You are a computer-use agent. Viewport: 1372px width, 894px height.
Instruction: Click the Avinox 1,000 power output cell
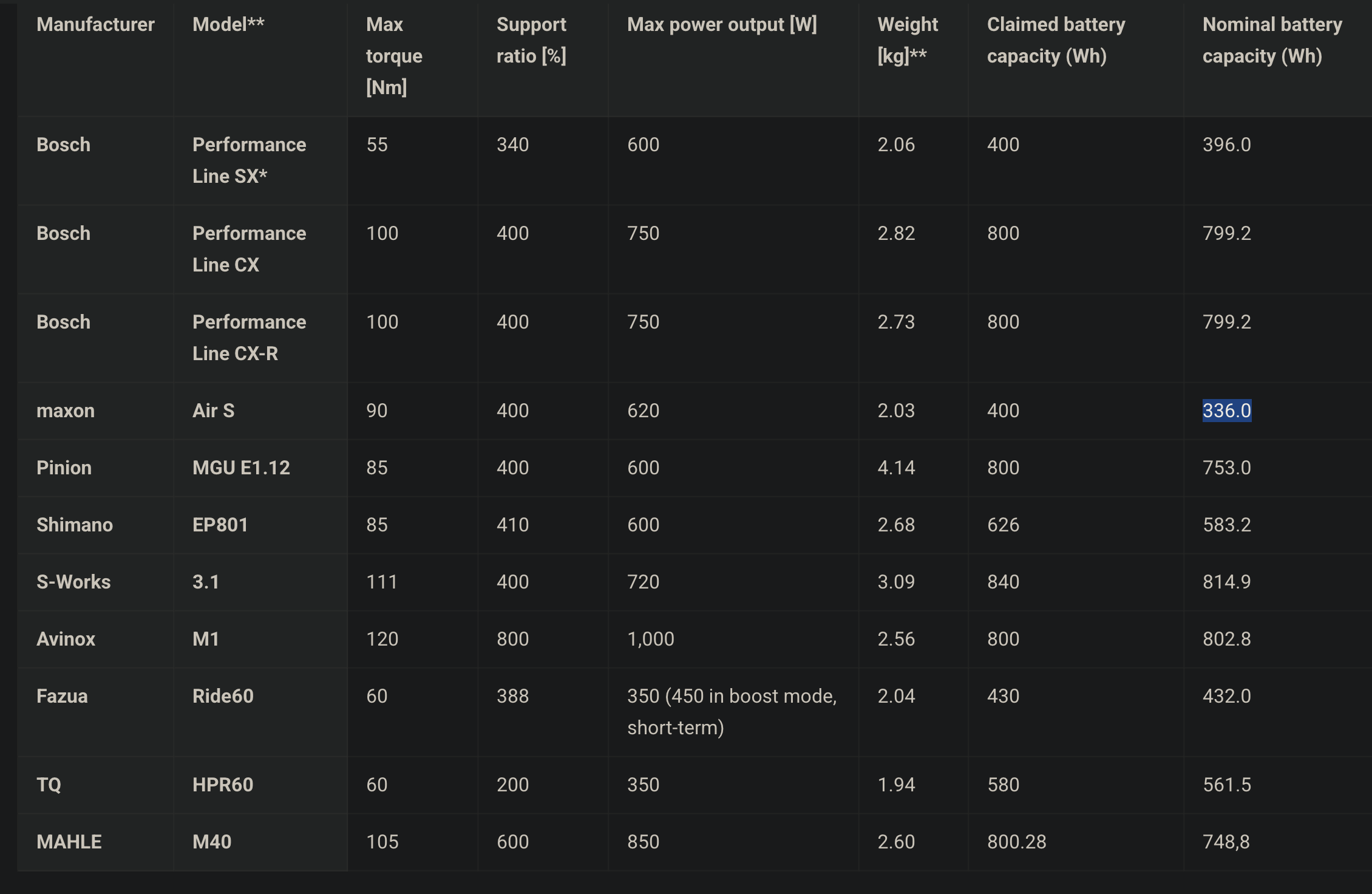tap(651, 639)
